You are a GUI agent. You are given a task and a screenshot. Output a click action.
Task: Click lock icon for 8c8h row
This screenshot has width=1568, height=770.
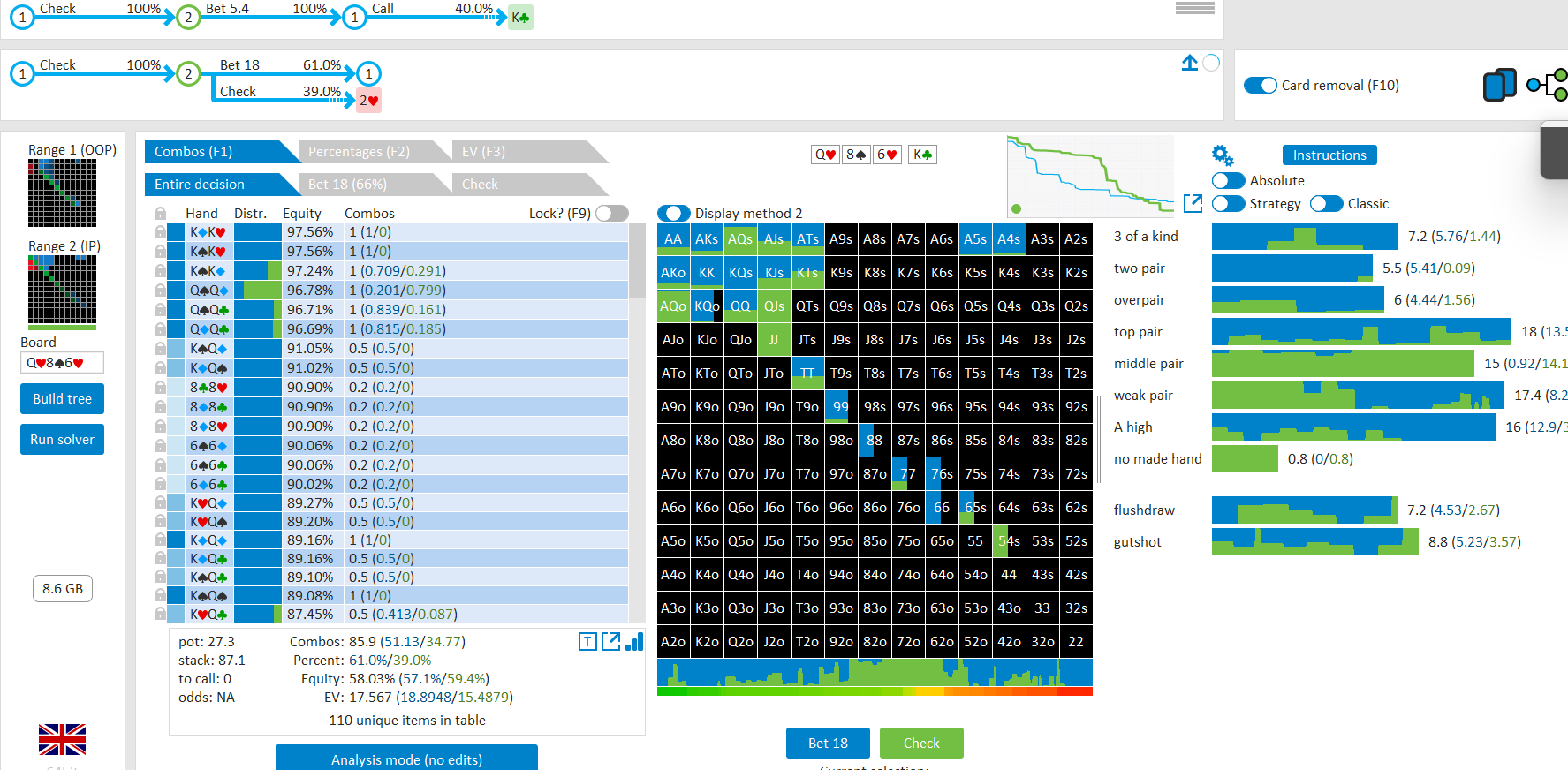(x=160, y=388)
